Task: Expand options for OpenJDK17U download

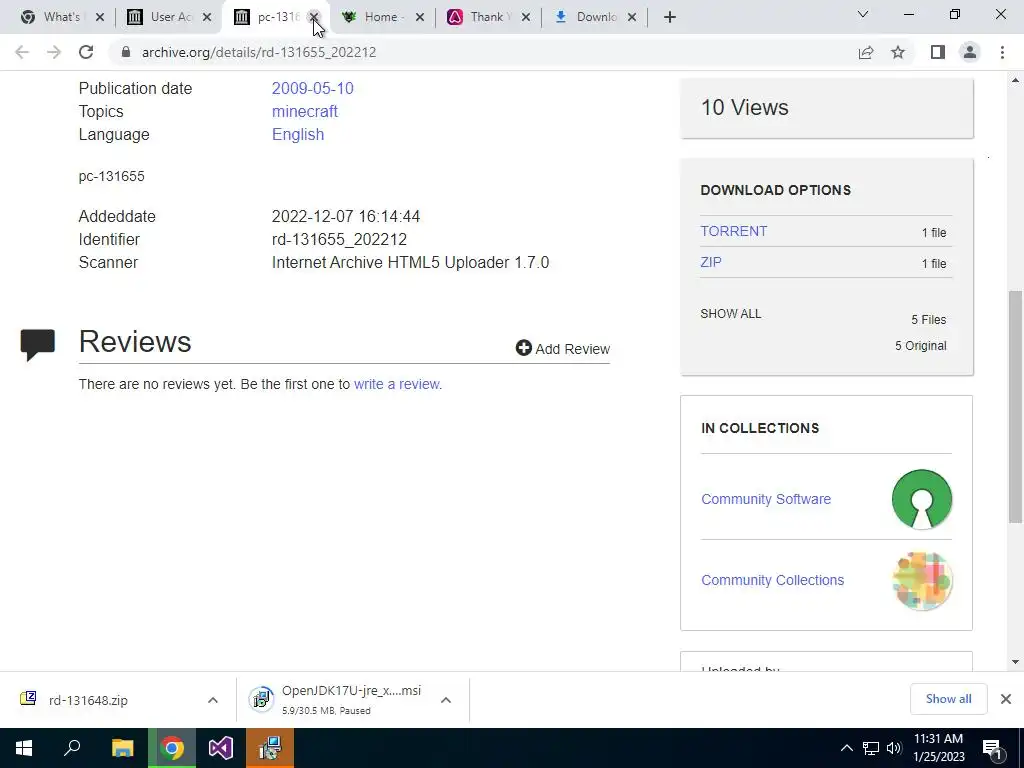Action: point(445,700)
